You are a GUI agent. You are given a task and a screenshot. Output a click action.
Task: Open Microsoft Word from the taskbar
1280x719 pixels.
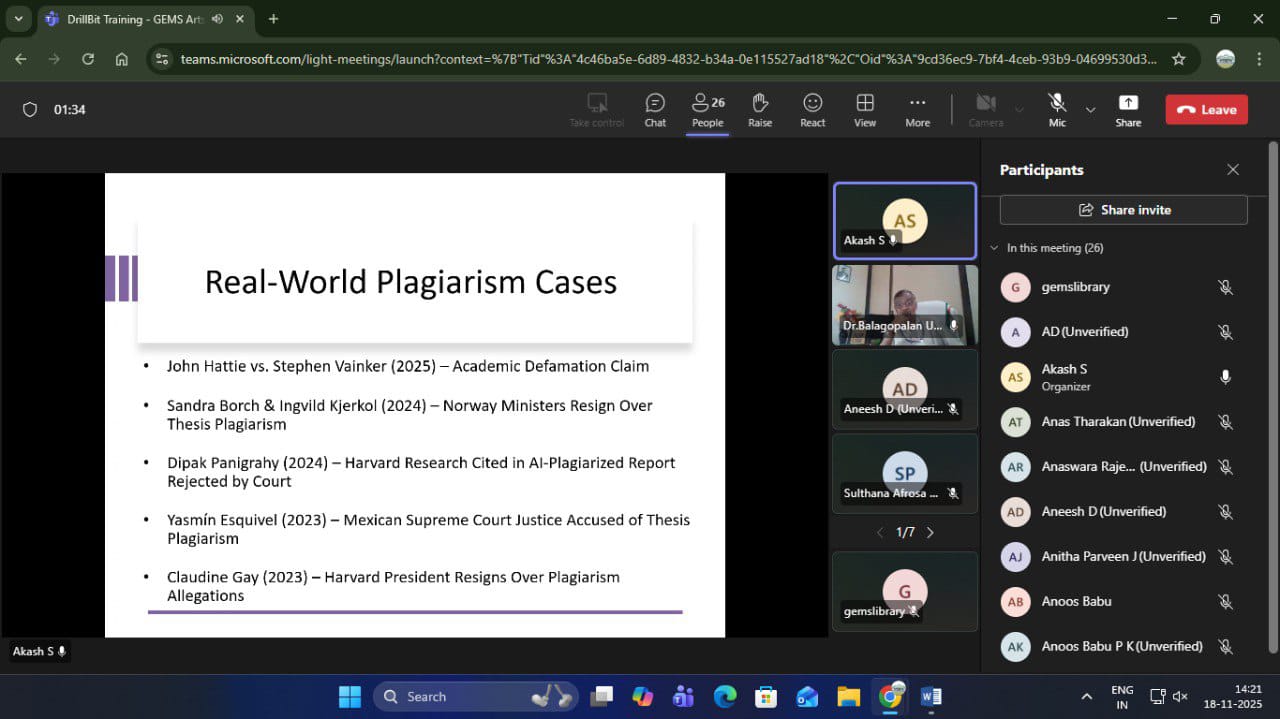click(x=930, y=696)
